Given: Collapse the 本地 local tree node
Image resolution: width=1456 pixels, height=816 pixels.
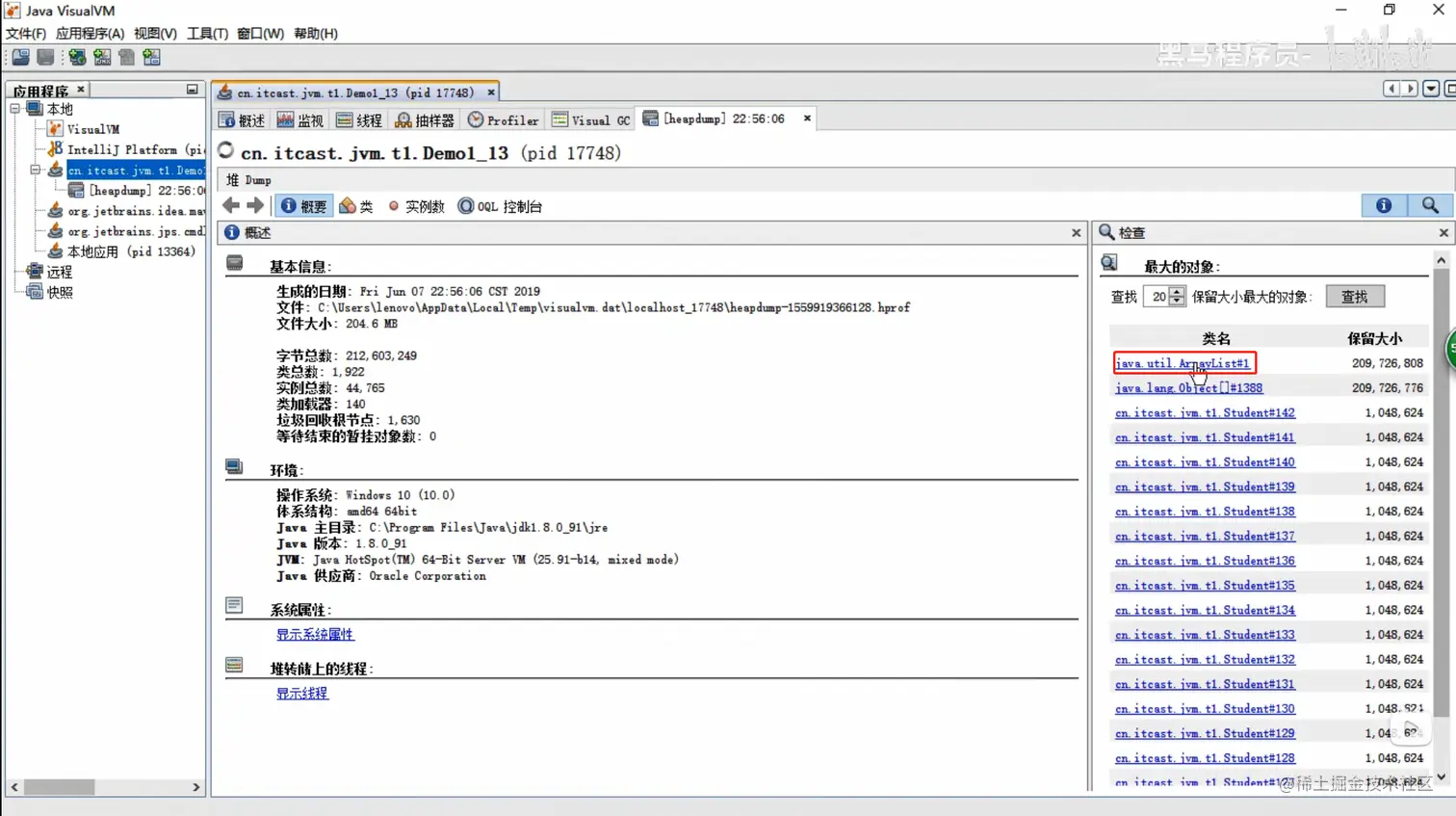Looking at the screenshot, I should (15, 109).
